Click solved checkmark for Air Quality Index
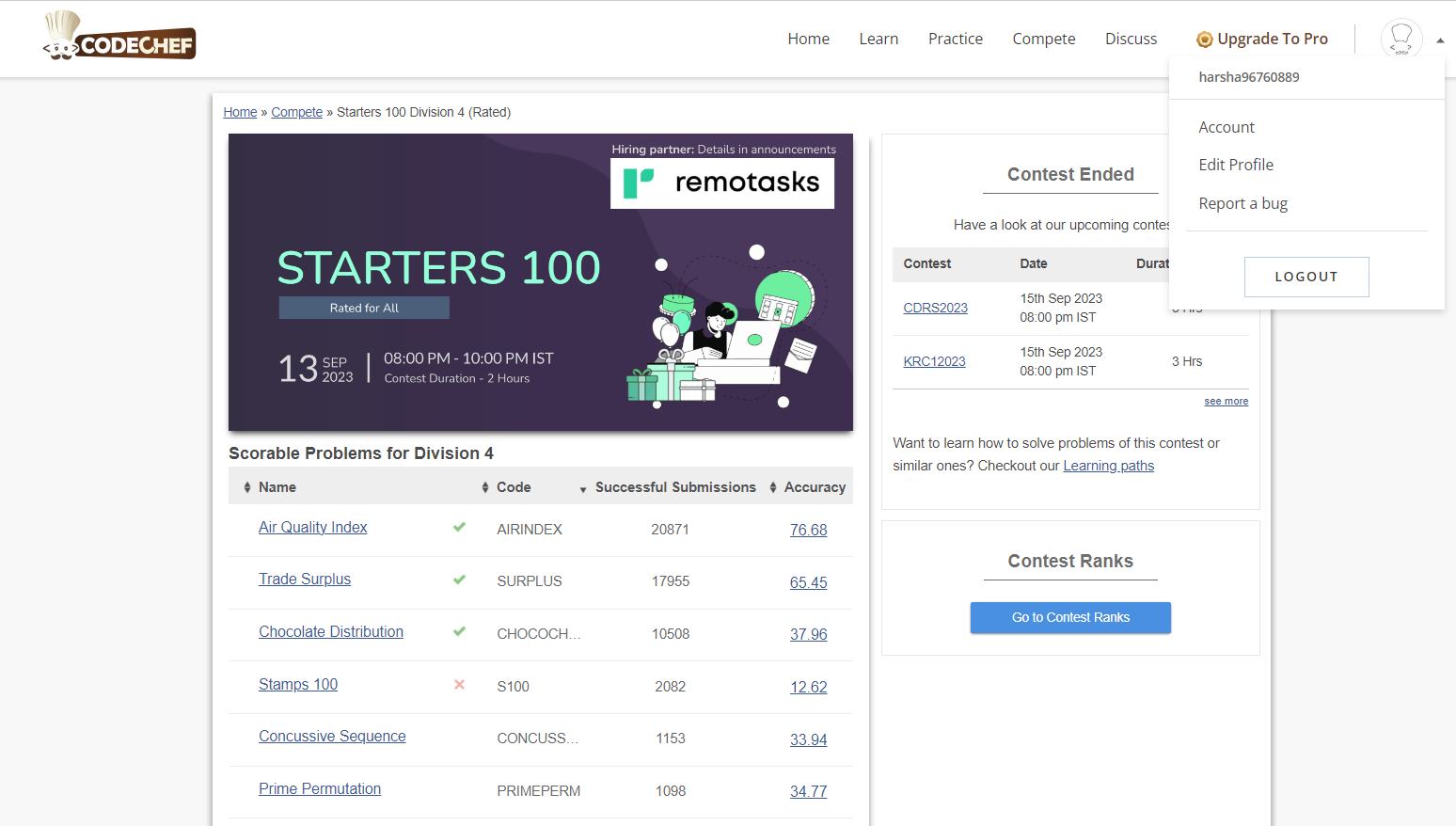 pyautogui.click(x=459, y=527)
